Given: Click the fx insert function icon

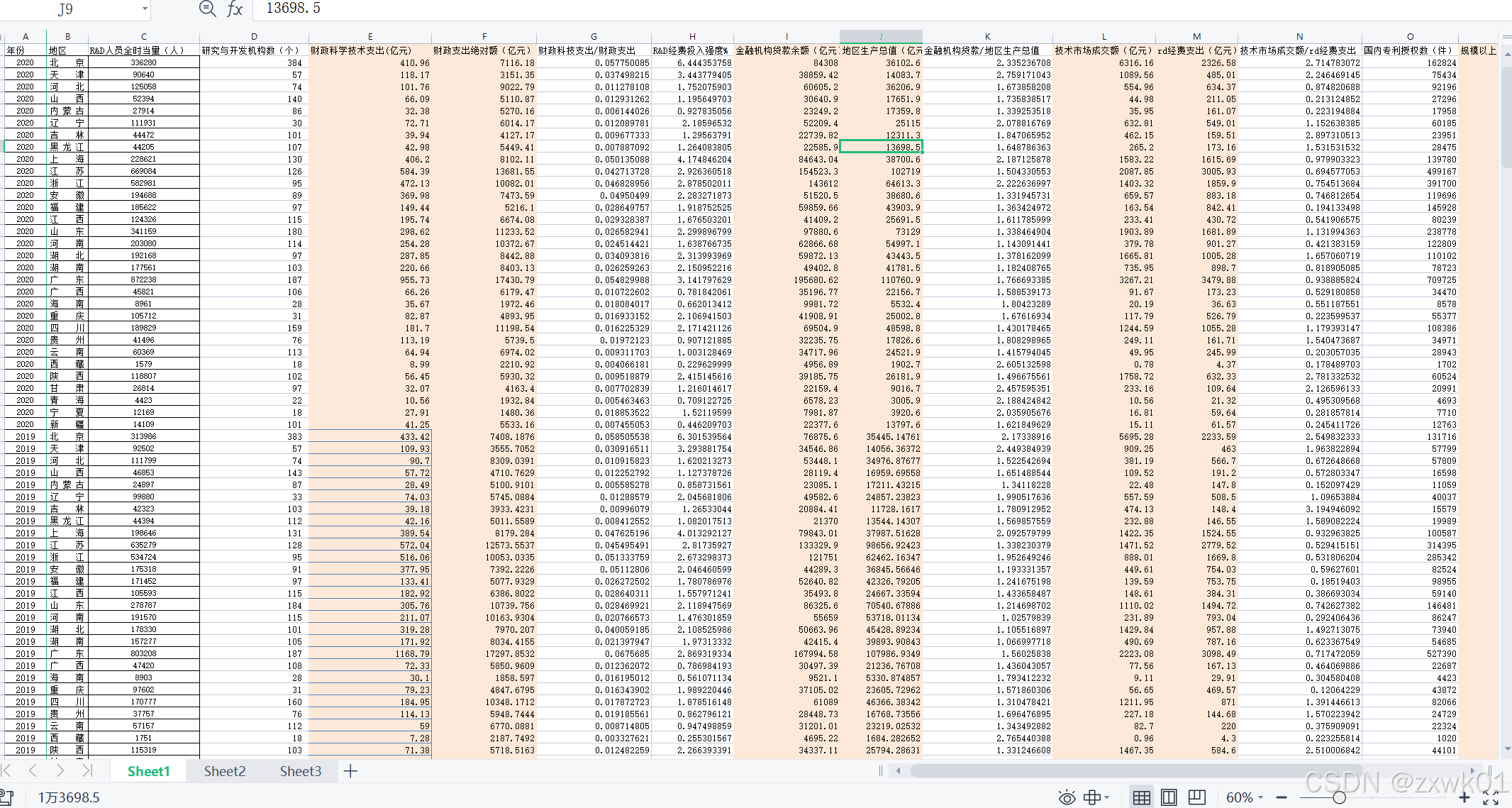Looking at the screenshot, I should [x=235, y=9].
